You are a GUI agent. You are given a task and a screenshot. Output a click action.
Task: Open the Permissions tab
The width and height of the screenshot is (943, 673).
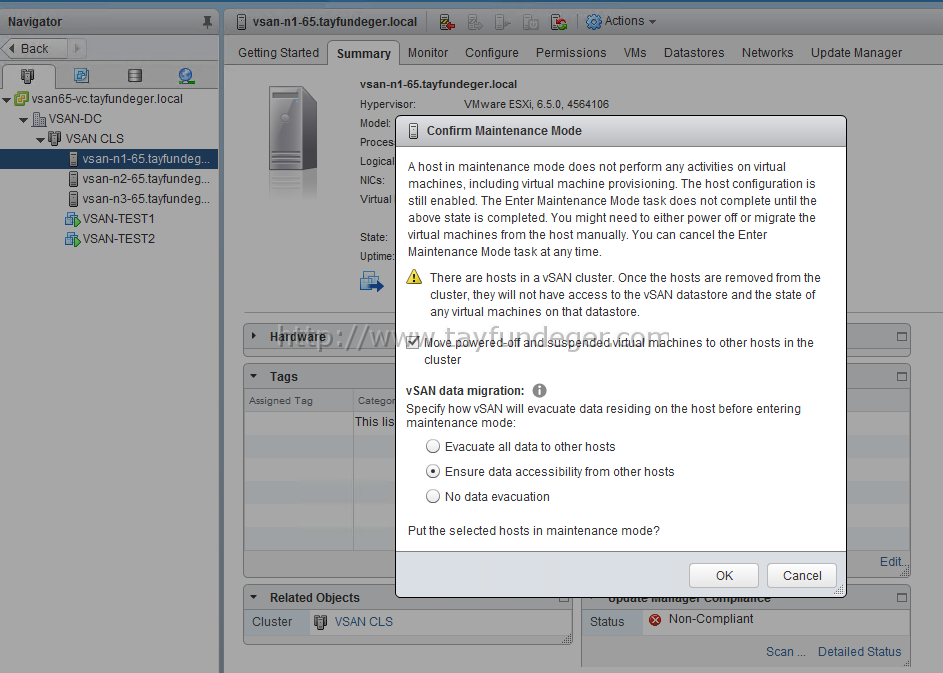tap(571, 53)
